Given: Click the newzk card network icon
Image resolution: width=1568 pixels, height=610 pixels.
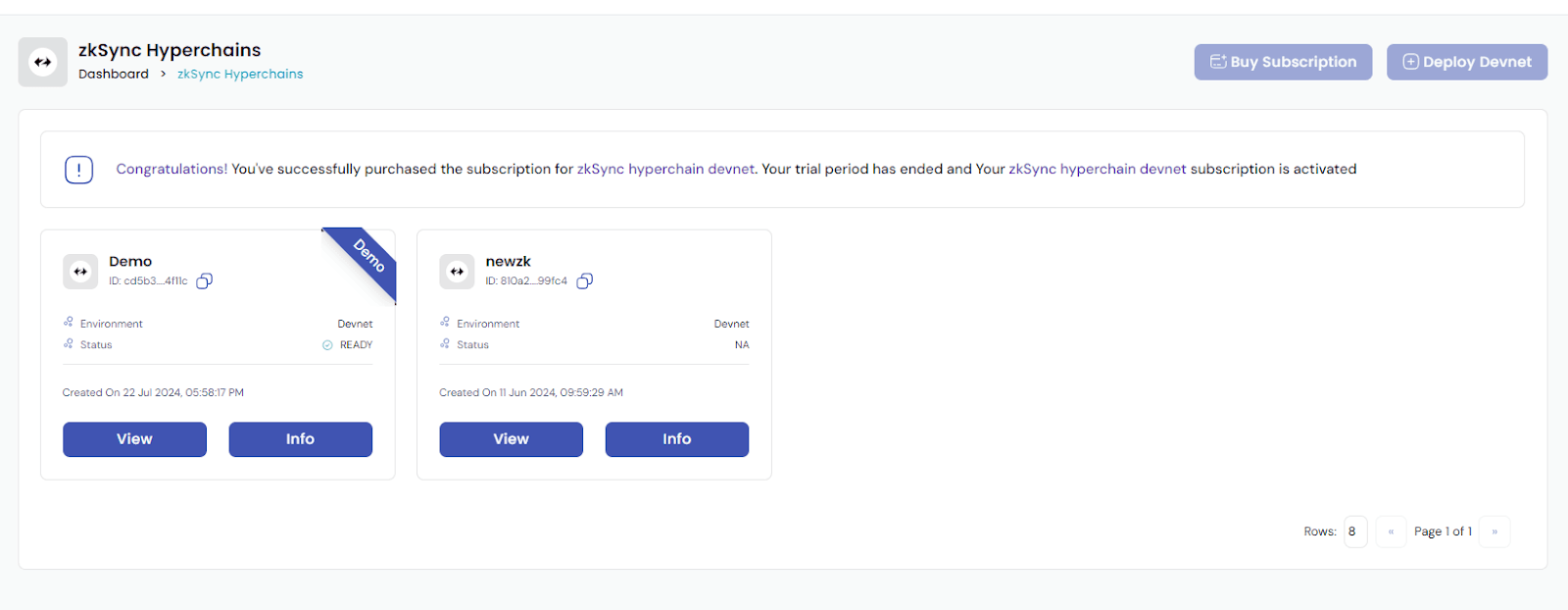Looking at the screenshot, I should (457, 272).
